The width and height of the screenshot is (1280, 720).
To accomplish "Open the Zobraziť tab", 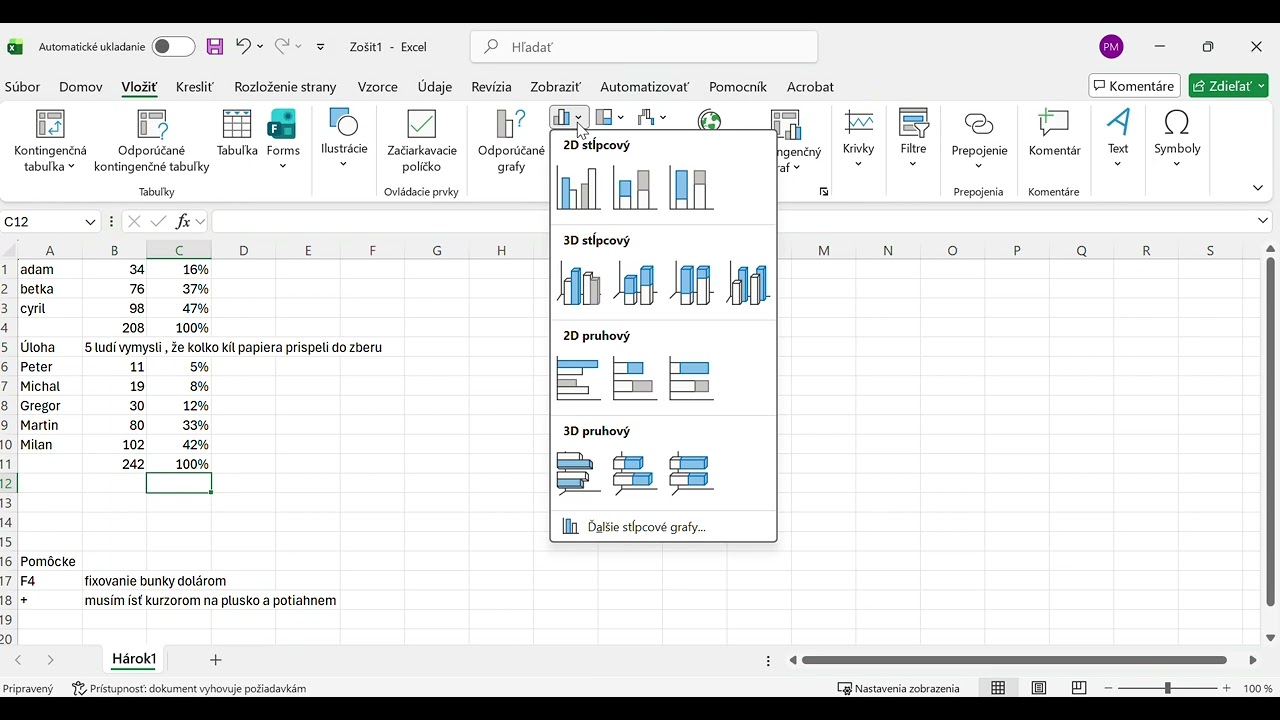I will pyautogui.click(x=556, y=87).
